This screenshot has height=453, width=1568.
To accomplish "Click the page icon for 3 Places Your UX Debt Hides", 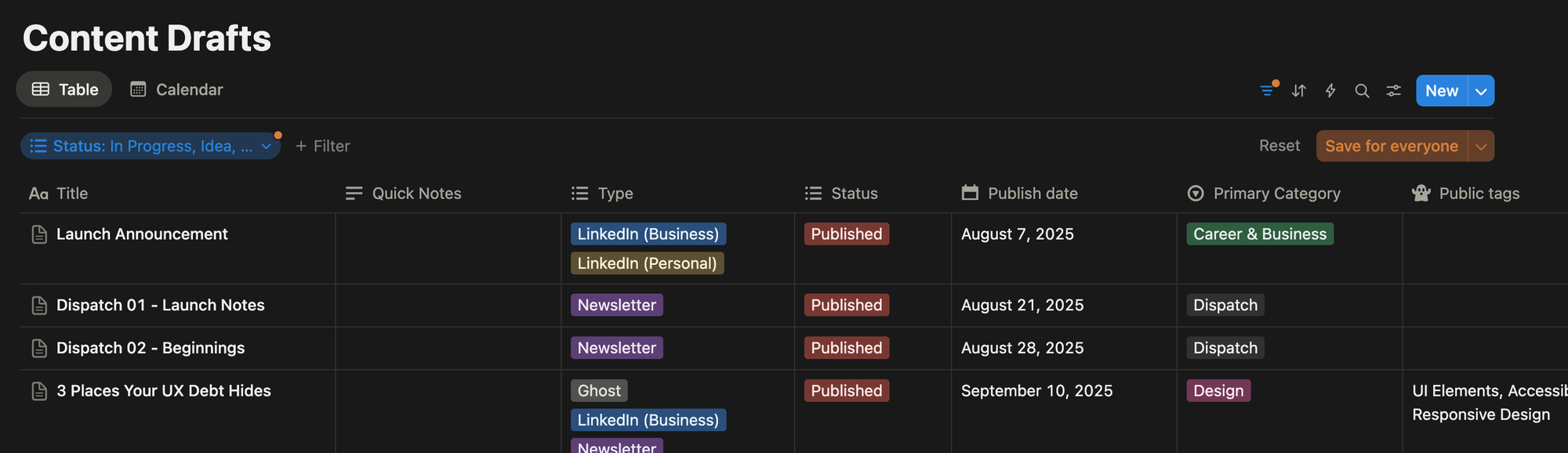I will coord(39,391).
